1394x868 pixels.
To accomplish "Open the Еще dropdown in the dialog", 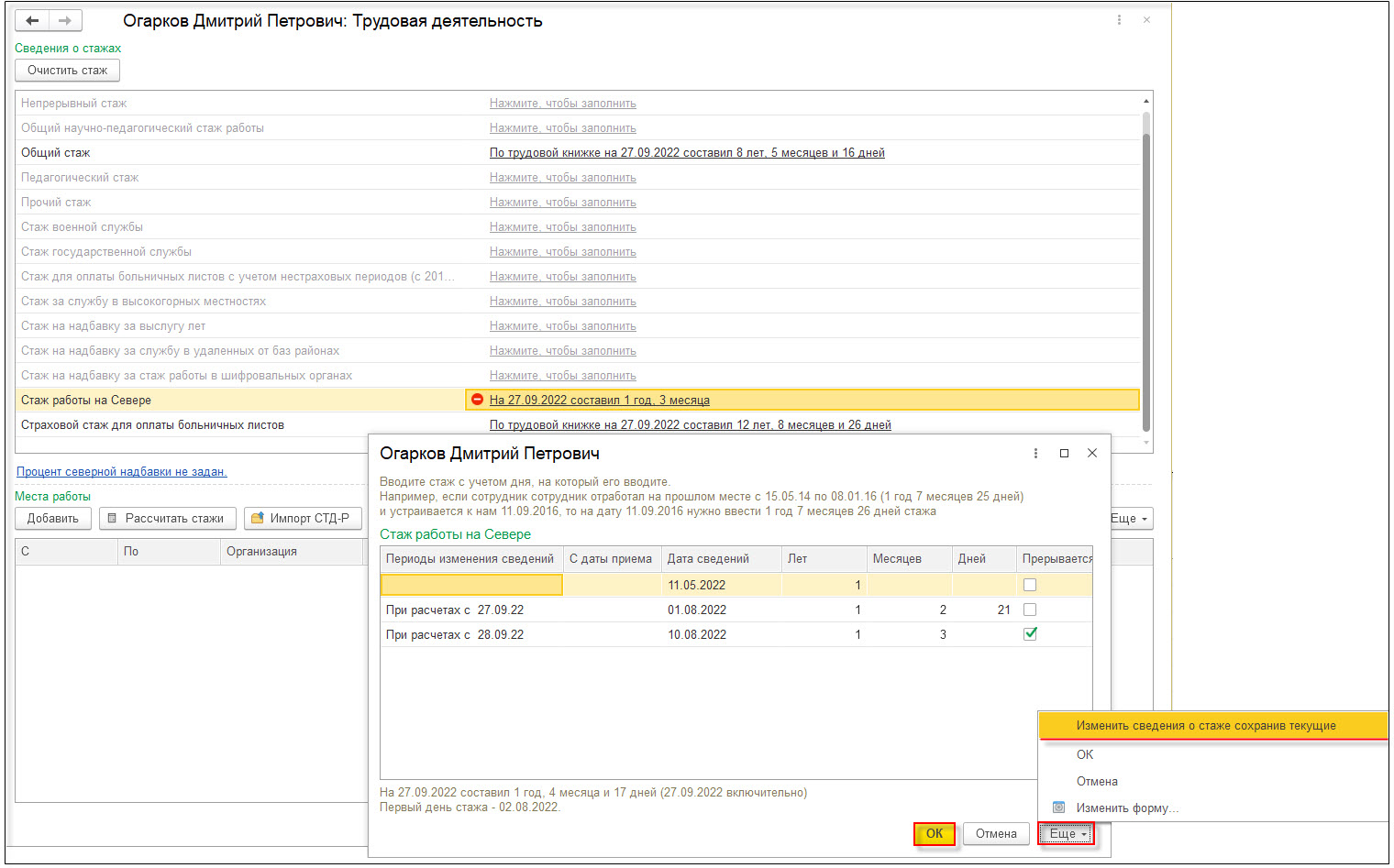I will 1067,833.
